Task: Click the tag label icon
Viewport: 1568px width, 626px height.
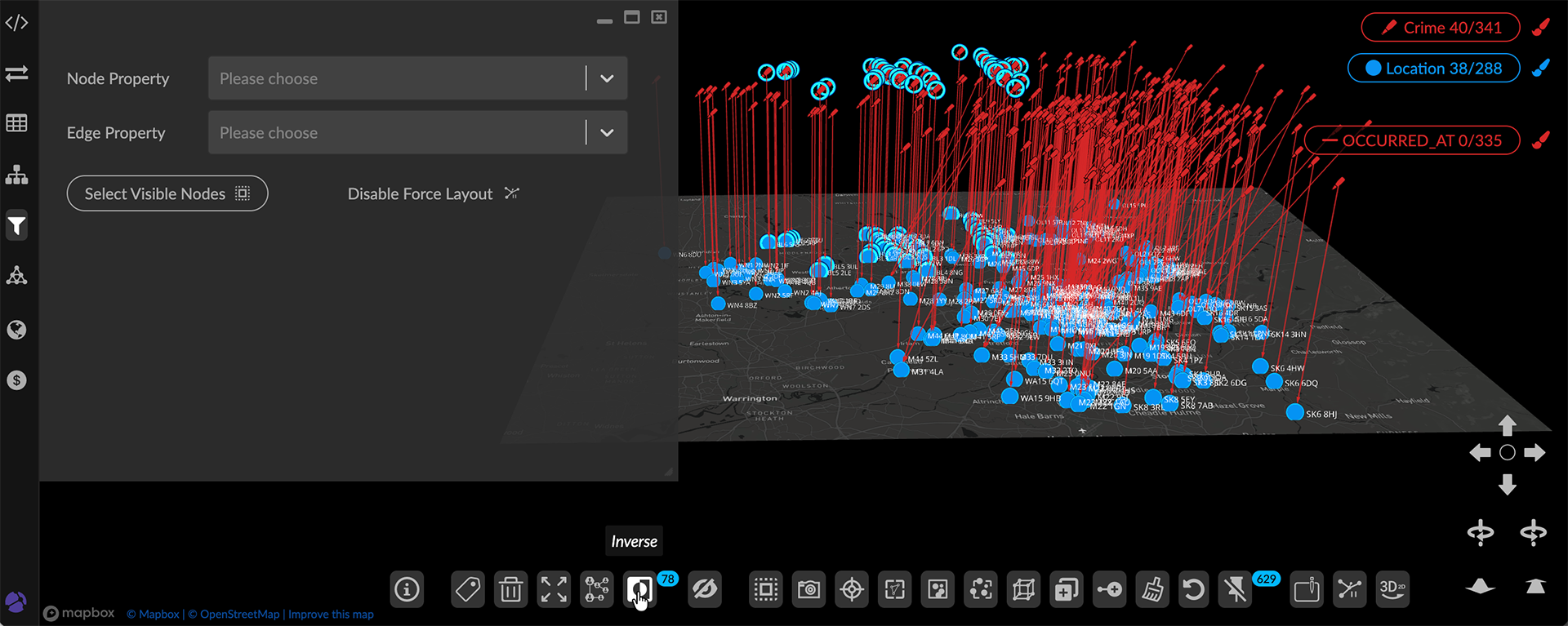Action: (x=468, y=589)
